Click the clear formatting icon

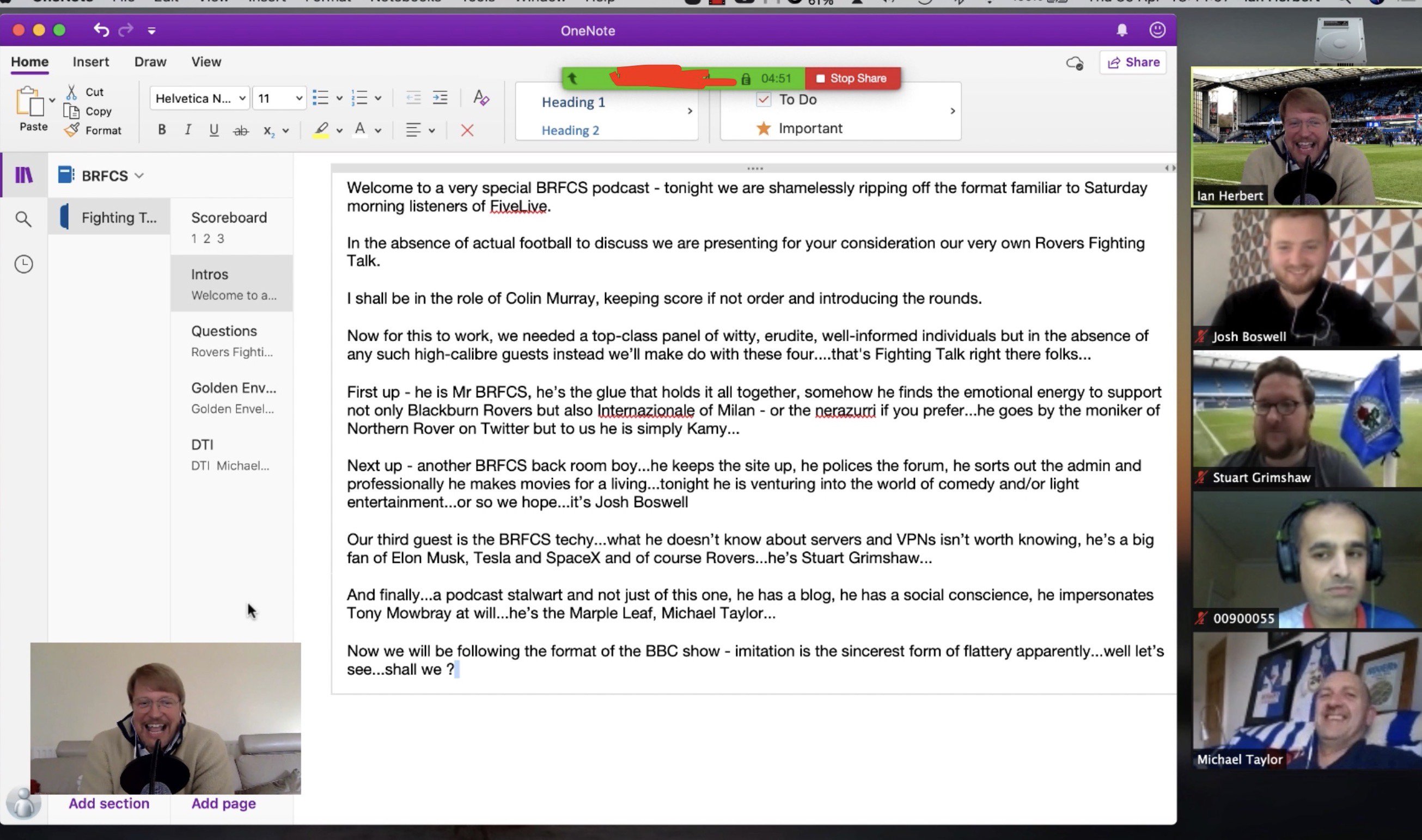click(481, 98)
